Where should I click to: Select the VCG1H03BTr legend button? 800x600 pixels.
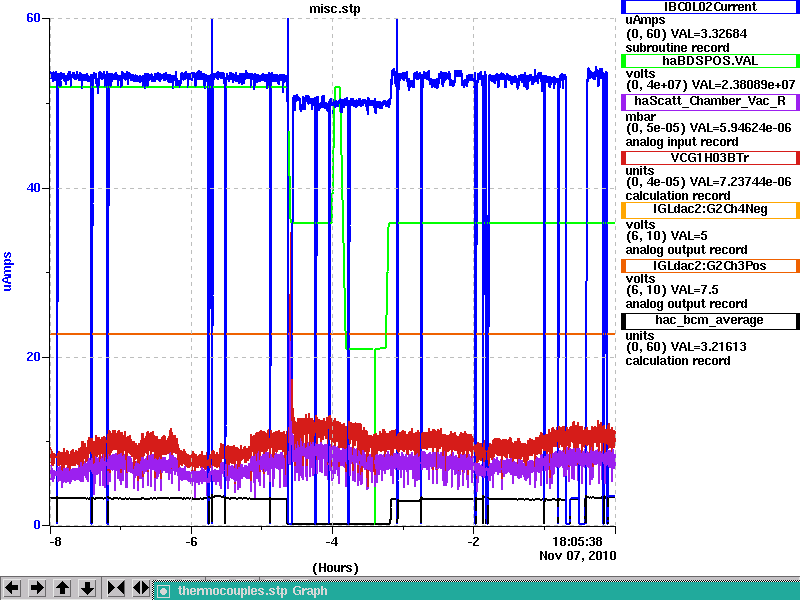point(710,158)
